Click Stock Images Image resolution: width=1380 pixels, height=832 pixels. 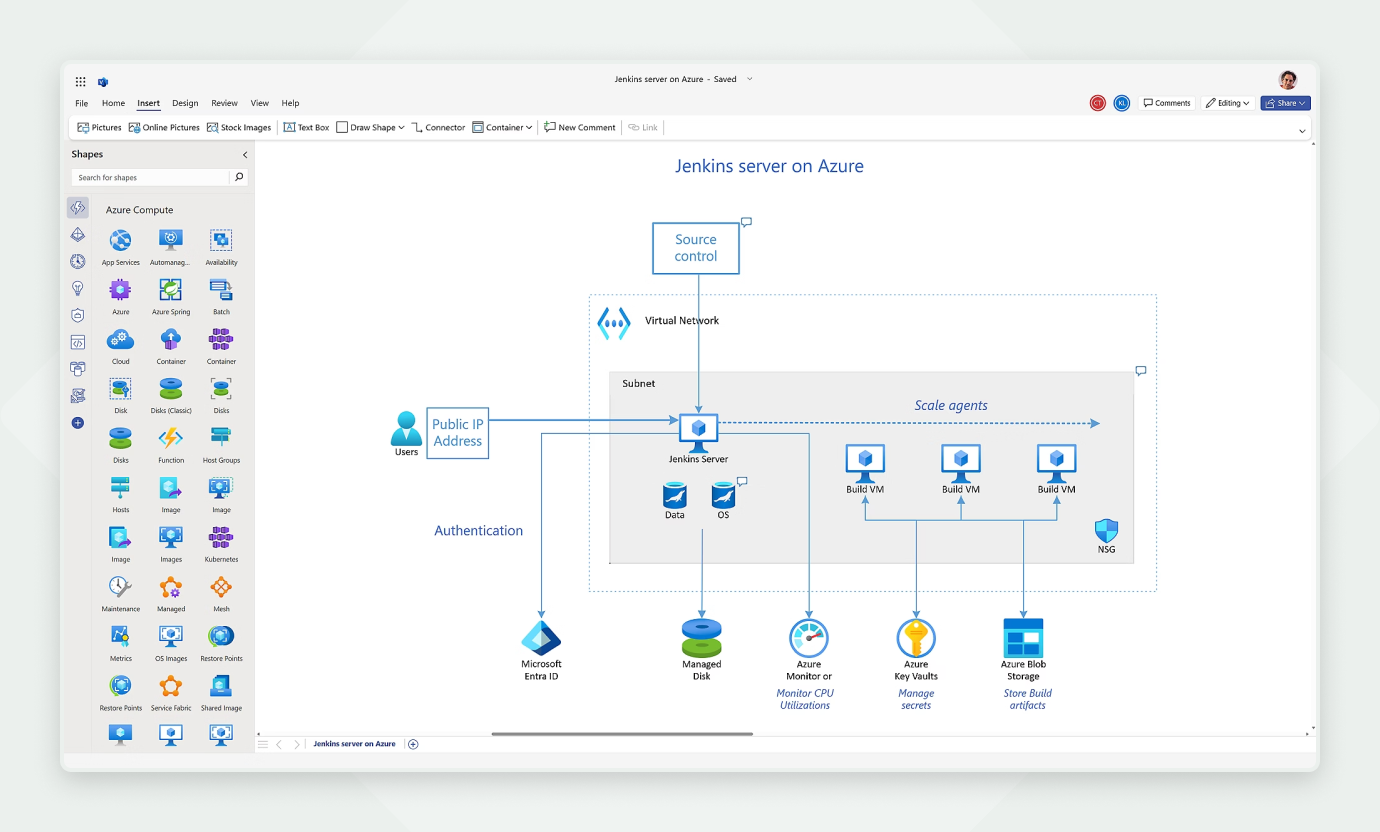point(239,128)
